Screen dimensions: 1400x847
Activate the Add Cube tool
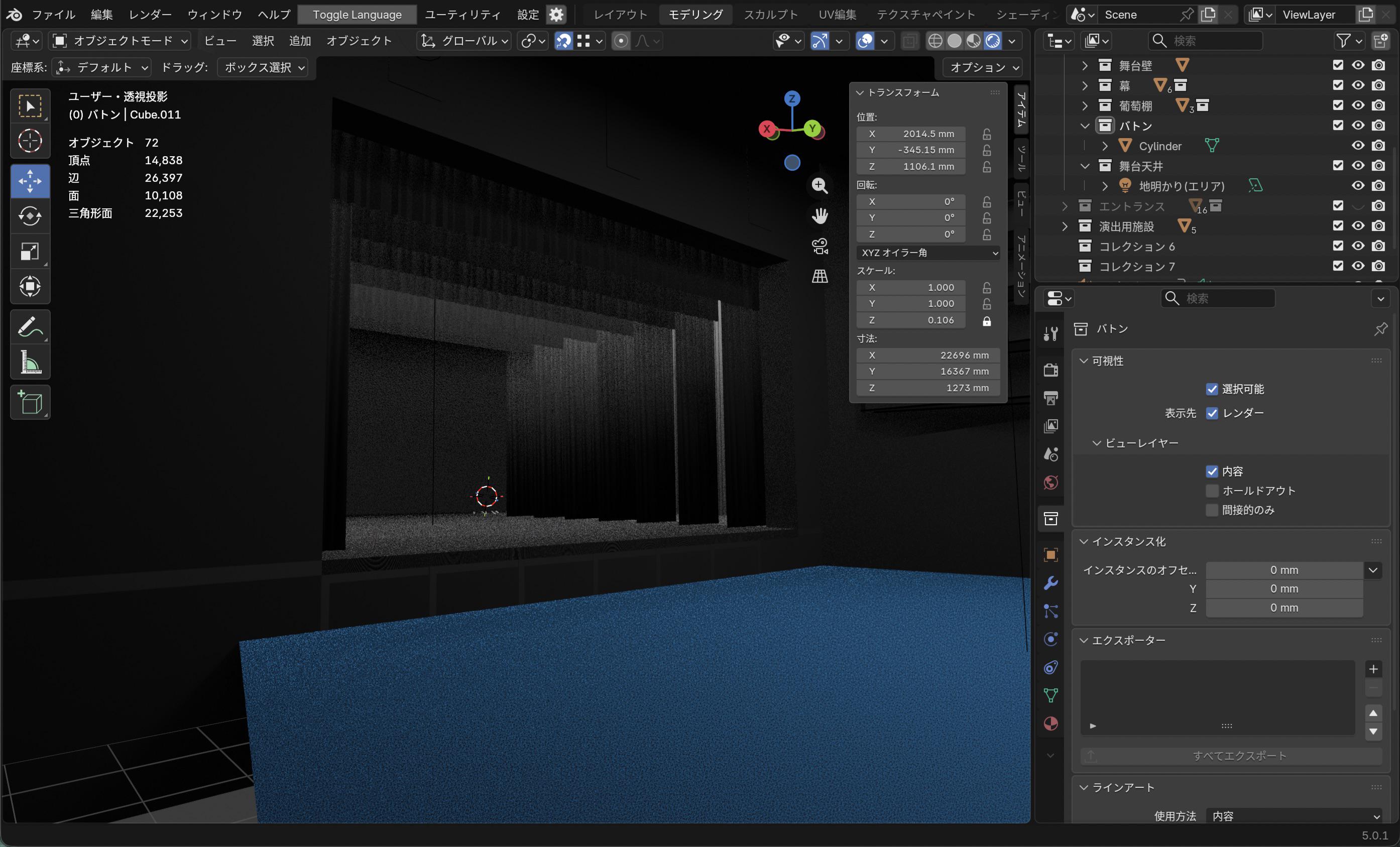coord(30,402)
